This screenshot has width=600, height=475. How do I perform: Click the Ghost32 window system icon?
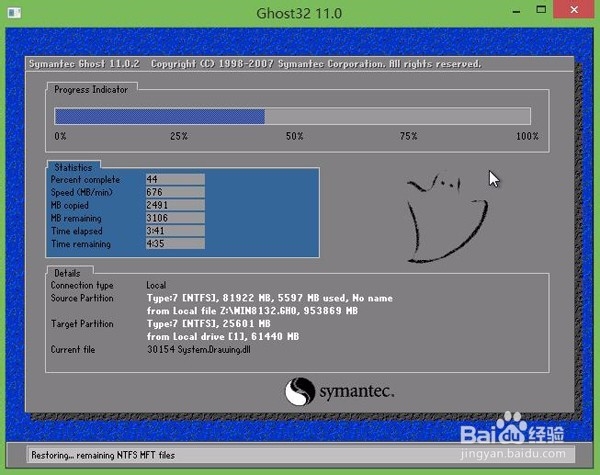click(x=14, y=13)
